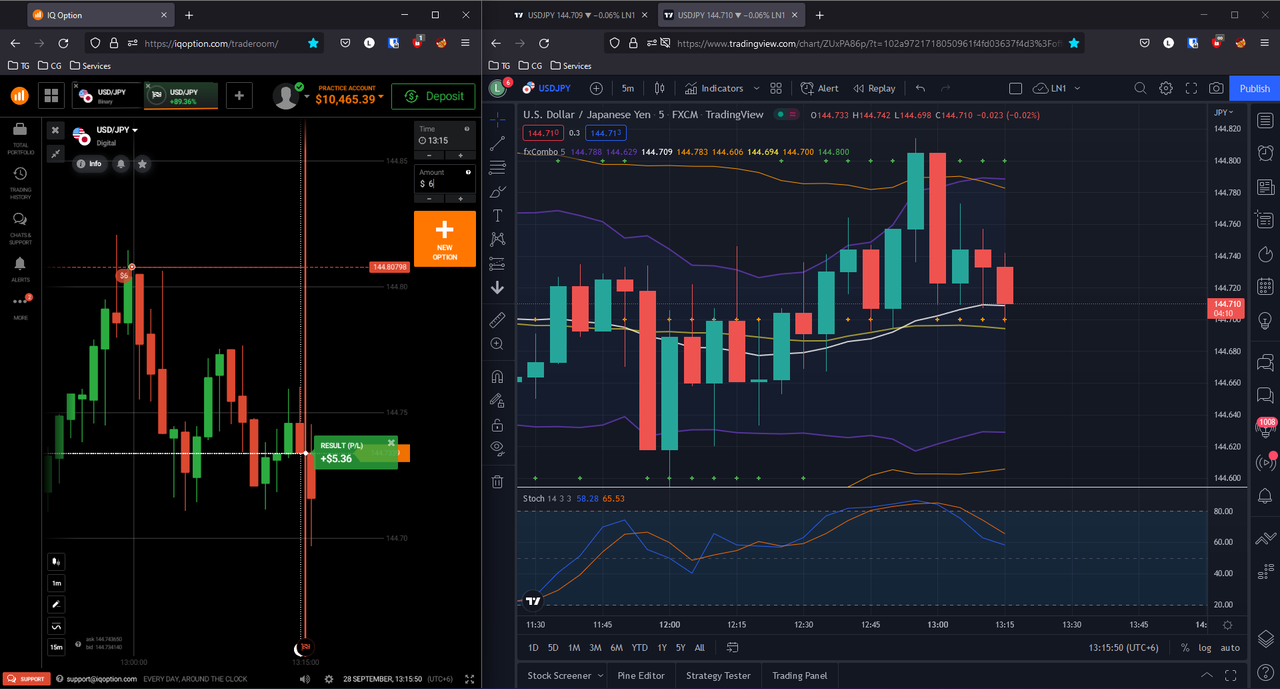Toggle magnet mode in drawing toolbar

click(x=497, y=377)
